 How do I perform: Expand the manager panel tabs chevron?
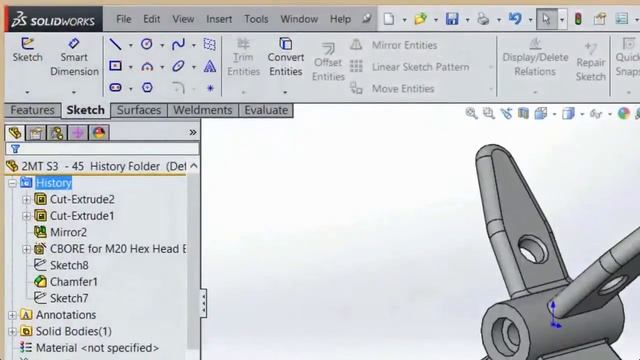193,132
